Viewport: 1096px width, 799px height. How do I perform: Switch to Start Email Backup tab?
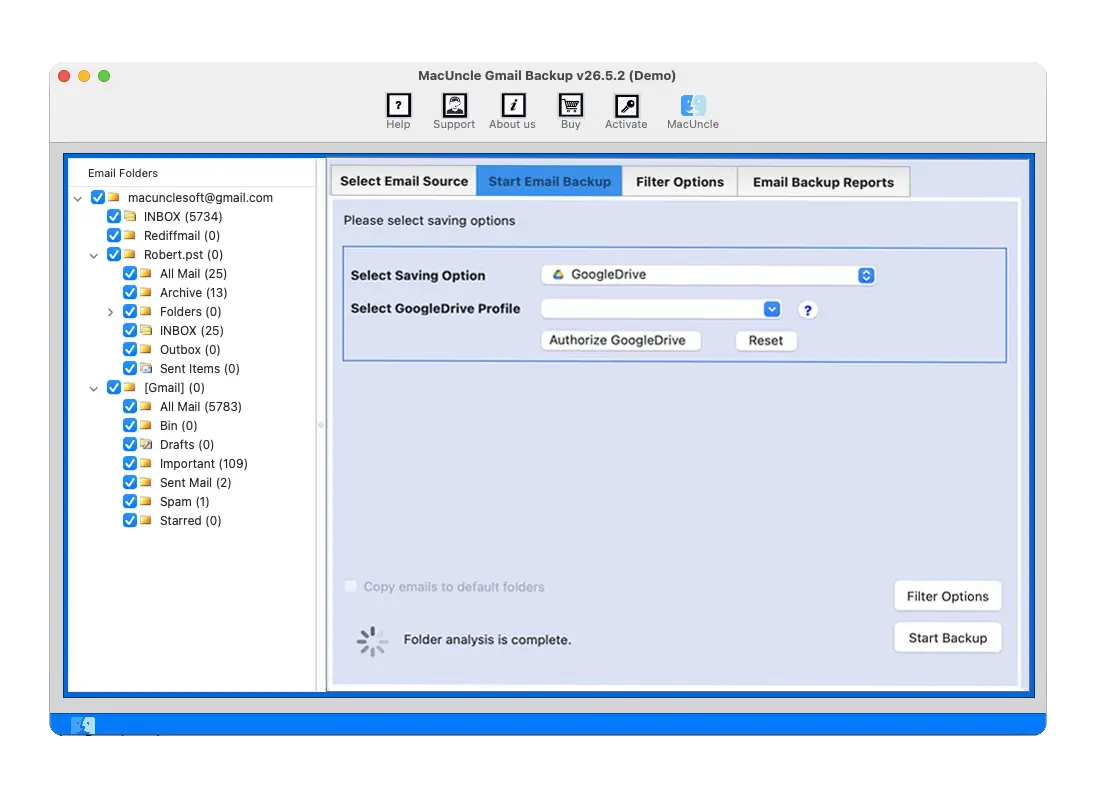(x=549, y=181)
